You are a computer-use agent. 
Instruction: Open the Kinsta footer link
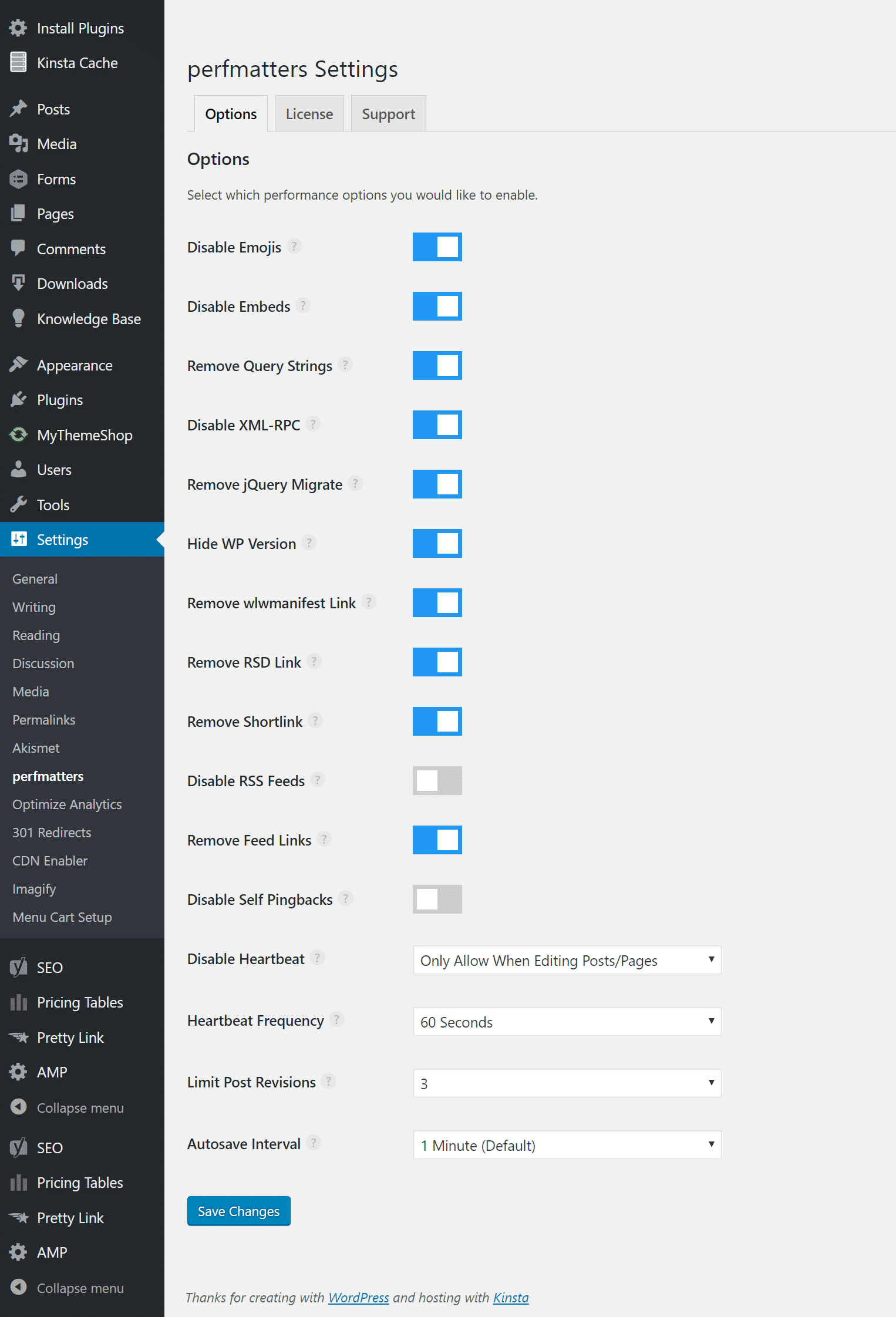(511, 1298)
